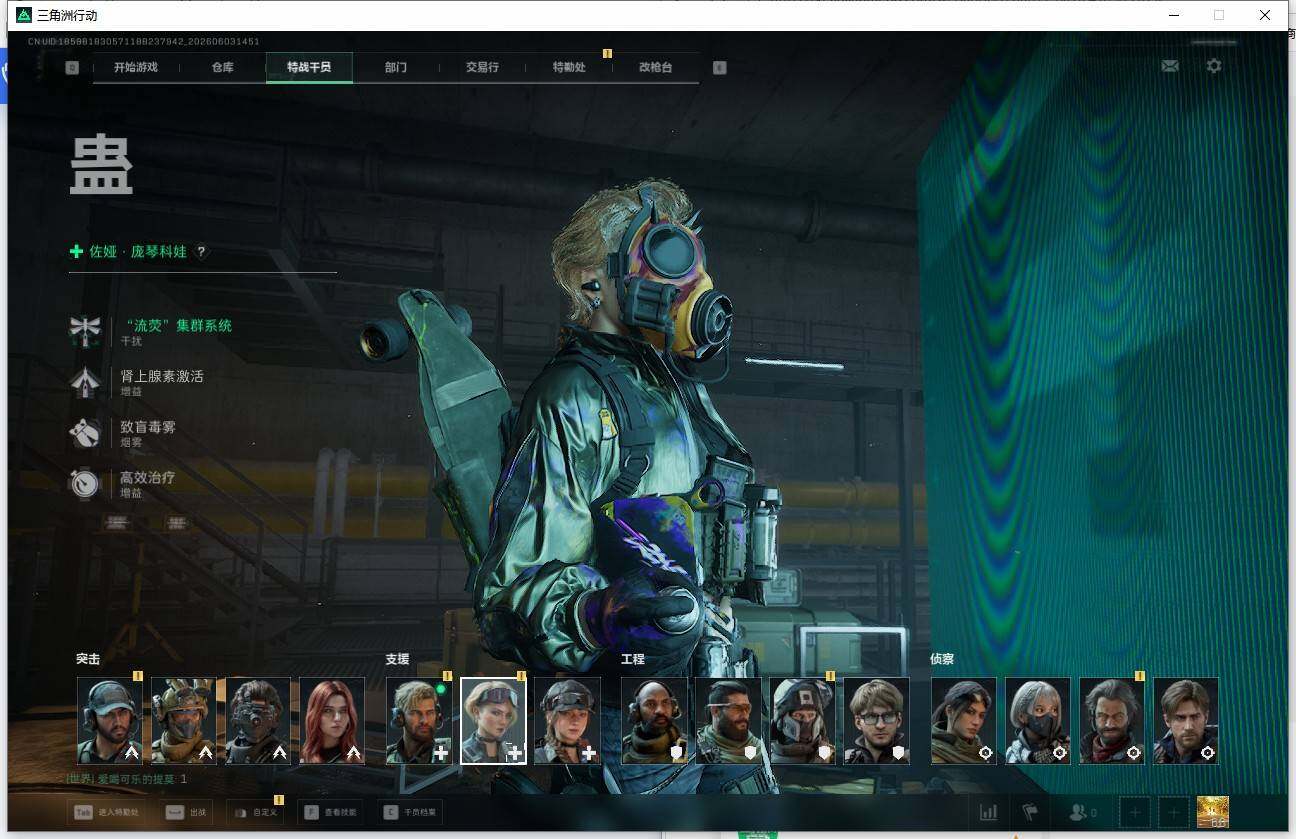Select first 支援 operator with green dot
This screenshot has height=839, width=1296.
click(x=420, y=721)
